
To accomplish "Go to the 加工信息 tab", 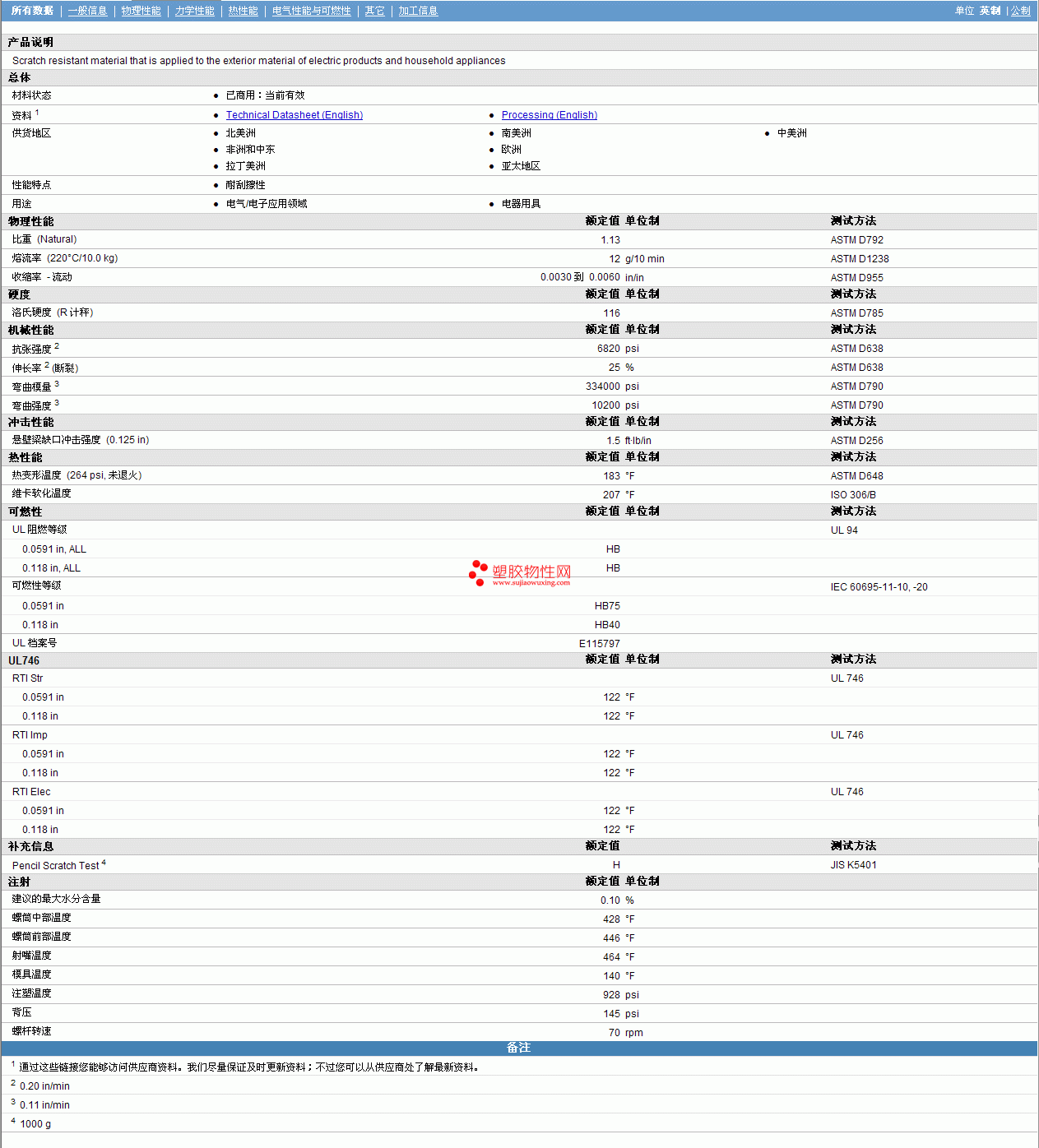I will [x=419, y=11].
